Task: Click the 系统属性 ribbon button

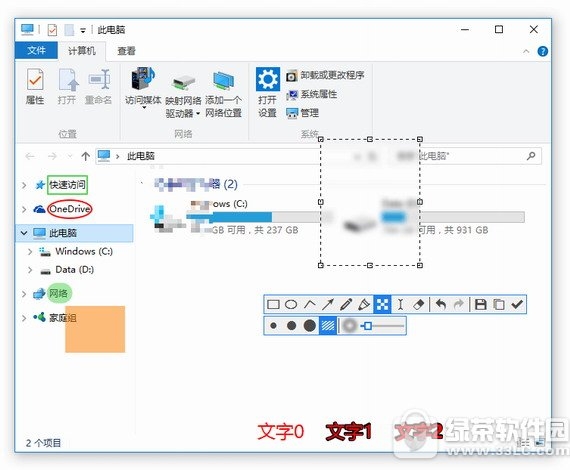Action: point(311,95)
